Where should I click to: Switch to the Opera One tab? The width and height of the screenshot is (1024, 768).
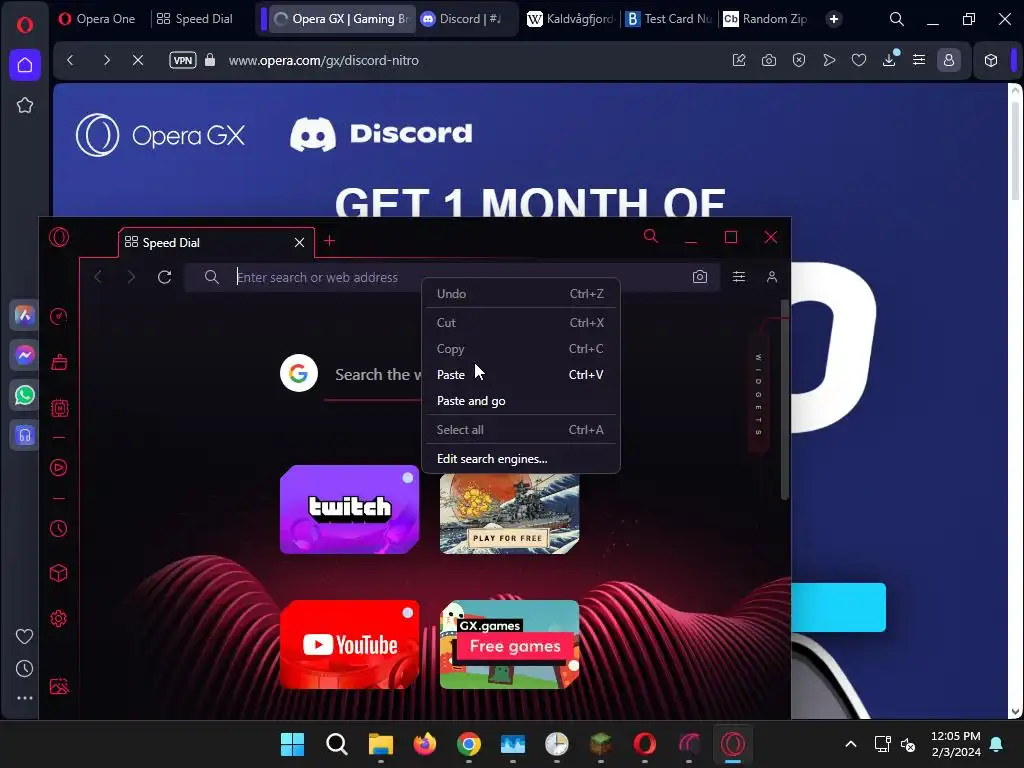97,19
